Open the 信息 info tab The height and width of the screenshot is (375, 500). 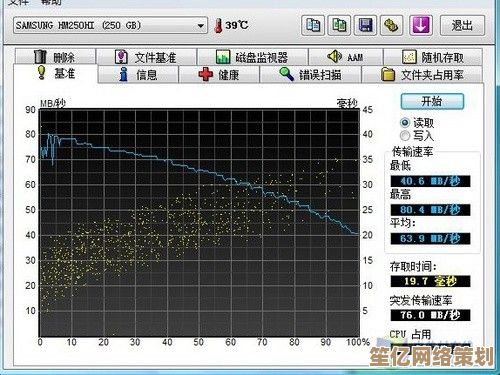pyautogui.click(x=139, y=75)
